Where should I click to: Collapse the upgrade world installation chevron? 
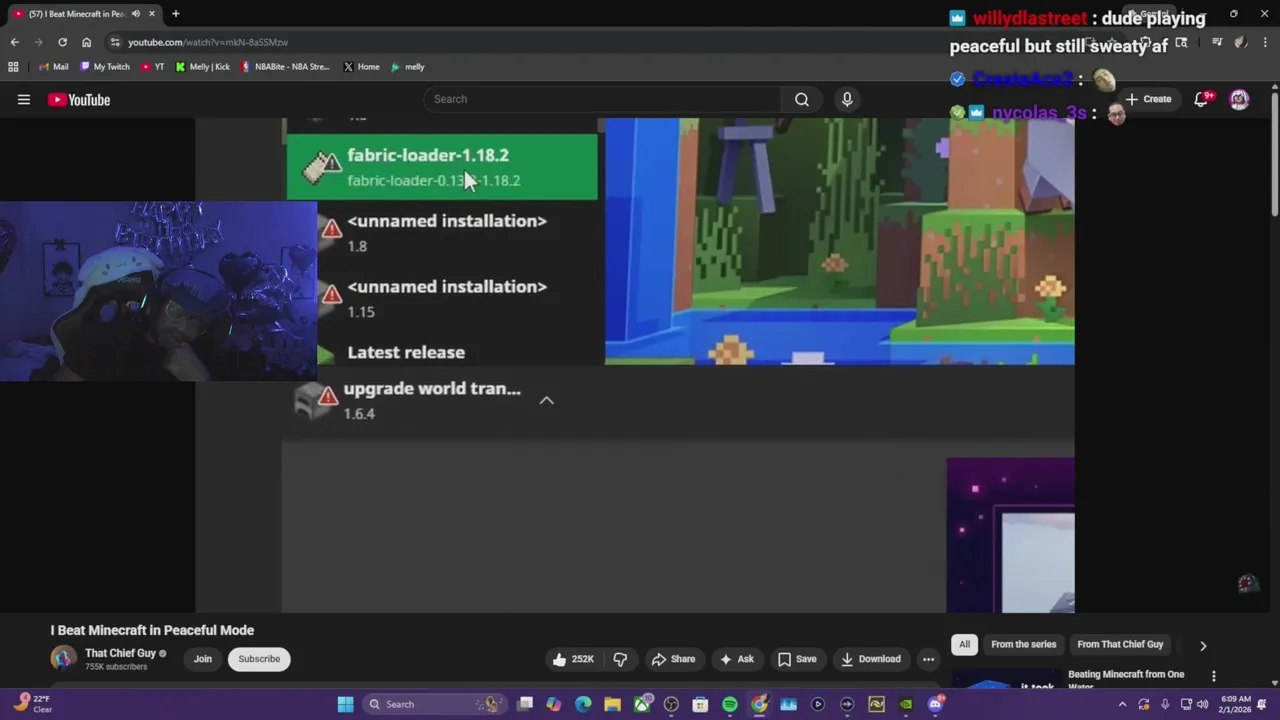tap(546, 400)
